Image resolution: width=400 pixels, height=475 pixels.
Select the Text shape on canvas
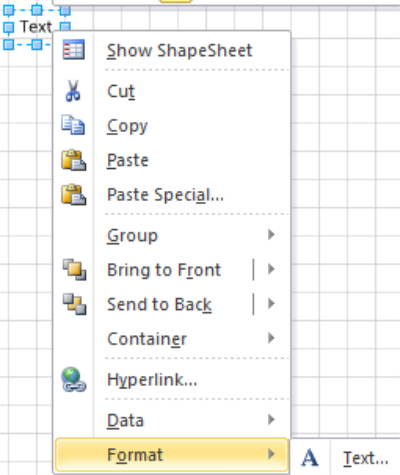click(36, 27)
